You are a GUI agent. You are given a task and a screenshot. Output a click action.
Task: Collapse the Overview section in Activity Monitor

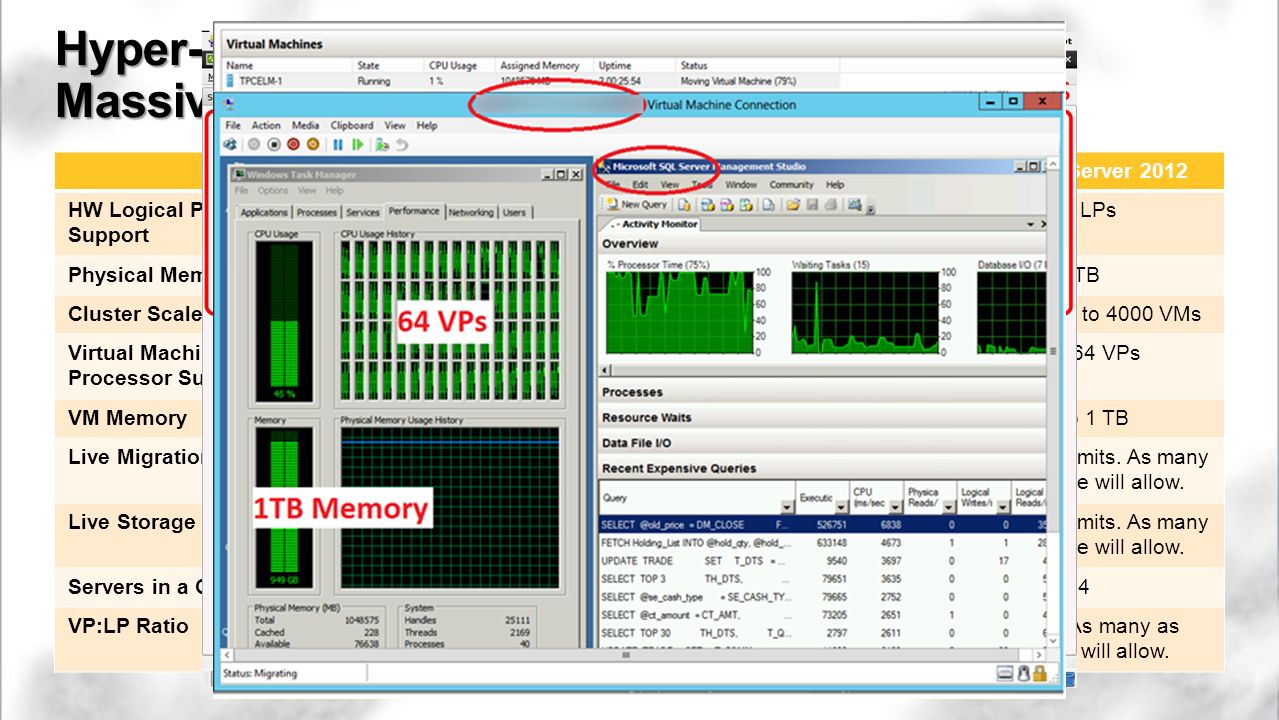coord(822,244)
